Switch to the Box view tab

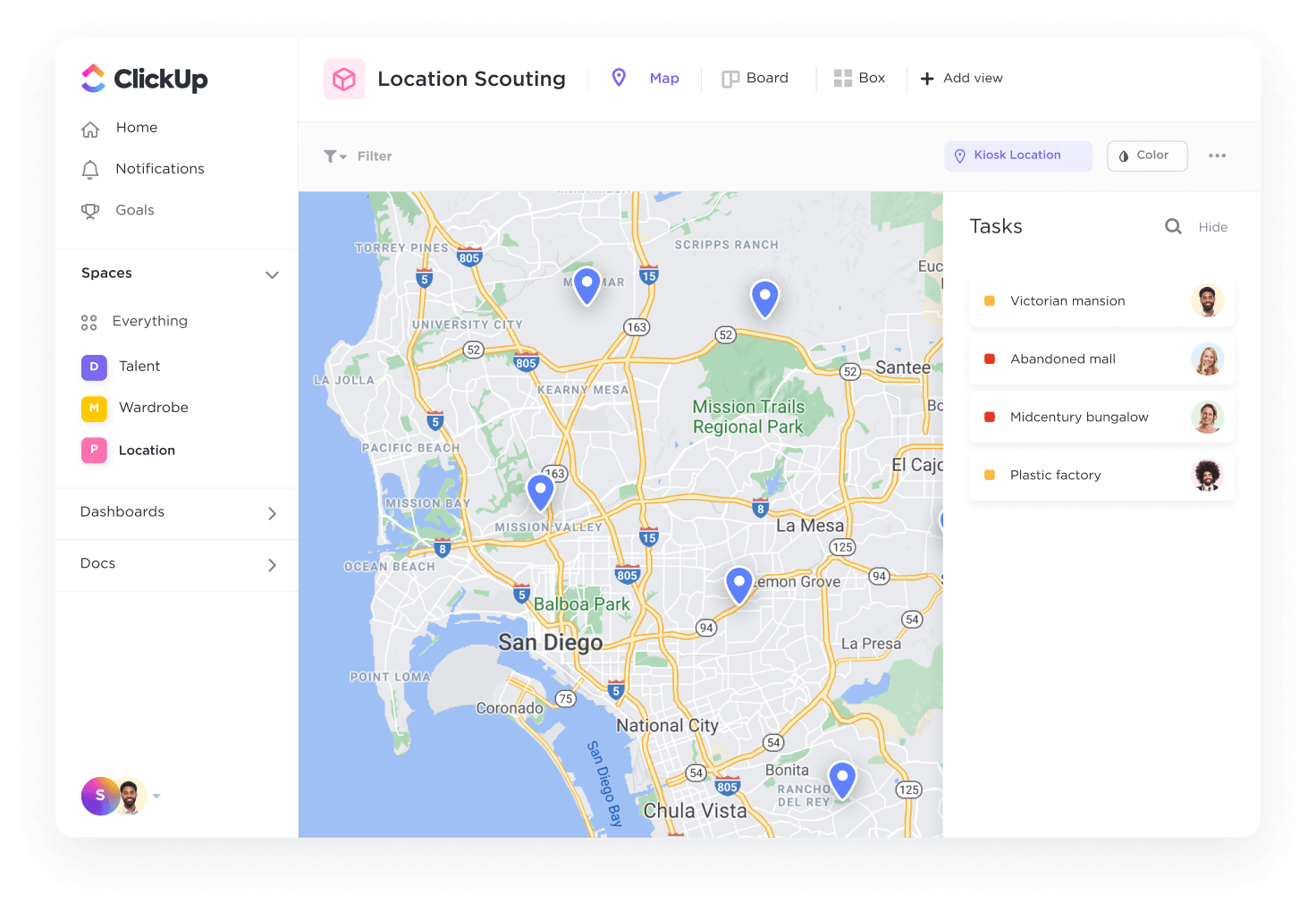(x=859, y=79)
